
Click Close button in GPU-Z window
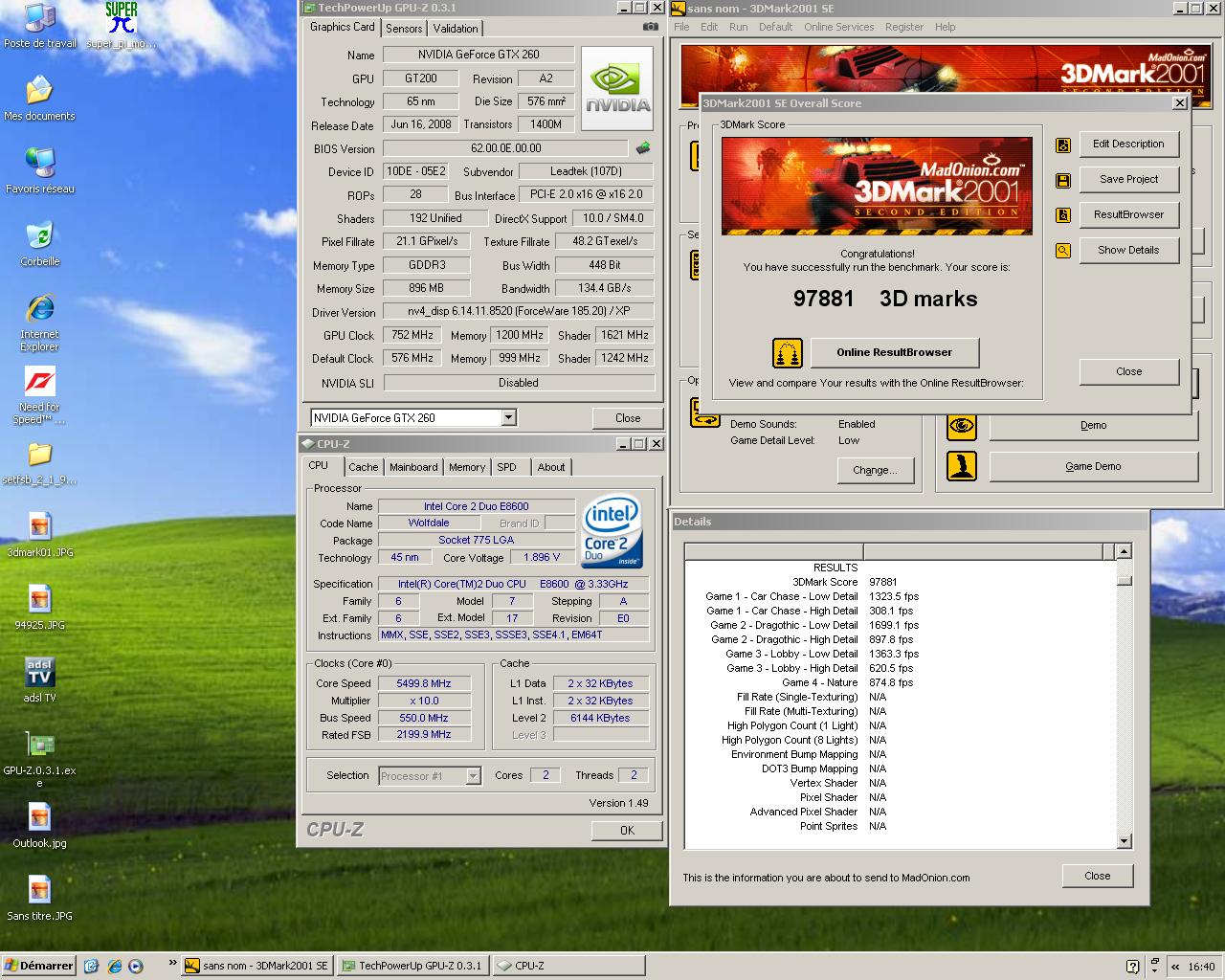pos(628,418)
